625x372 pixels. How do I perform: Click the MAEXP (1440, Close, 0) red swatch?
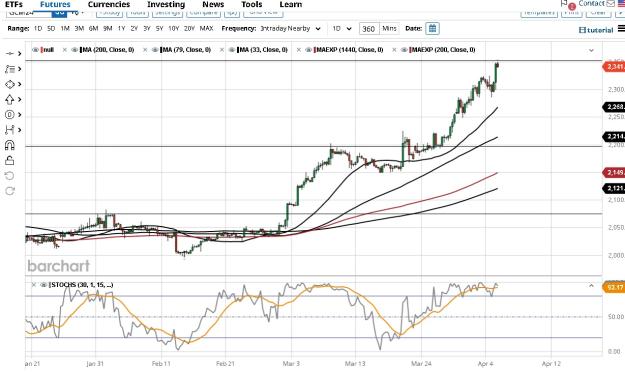[x=315, y=50]
